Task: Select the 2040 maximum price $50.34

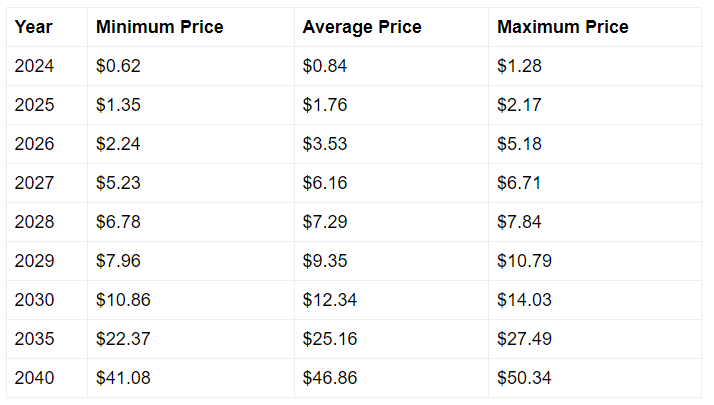Action: pyautogui.click(x=524, y=378)
